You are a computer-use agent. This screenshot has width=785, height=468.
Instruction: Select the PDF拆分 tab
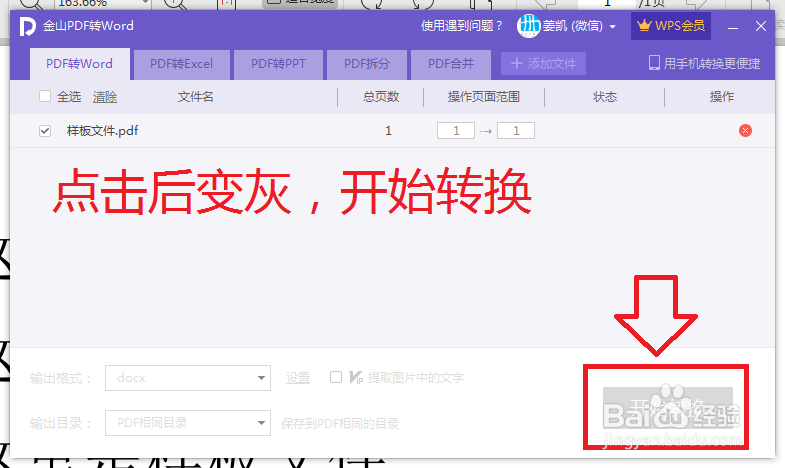click(x=366, y=64)
